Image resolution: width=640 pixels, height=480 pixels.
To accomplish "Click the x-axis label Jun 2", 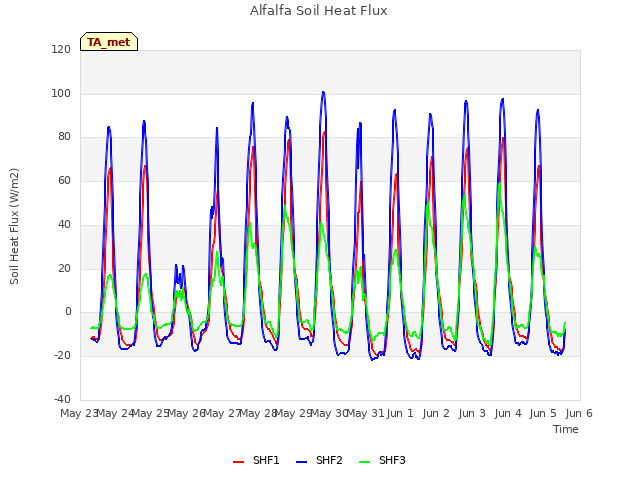I will pyautogui.click(x=436, y=413).
